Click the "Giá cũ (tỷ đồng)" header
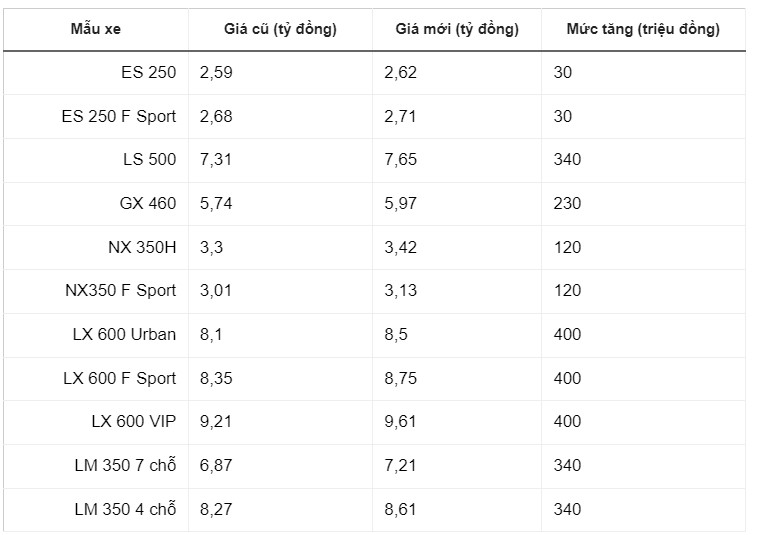Image resolution: width=760 pixels, height=535 pixels. point(280,29)
